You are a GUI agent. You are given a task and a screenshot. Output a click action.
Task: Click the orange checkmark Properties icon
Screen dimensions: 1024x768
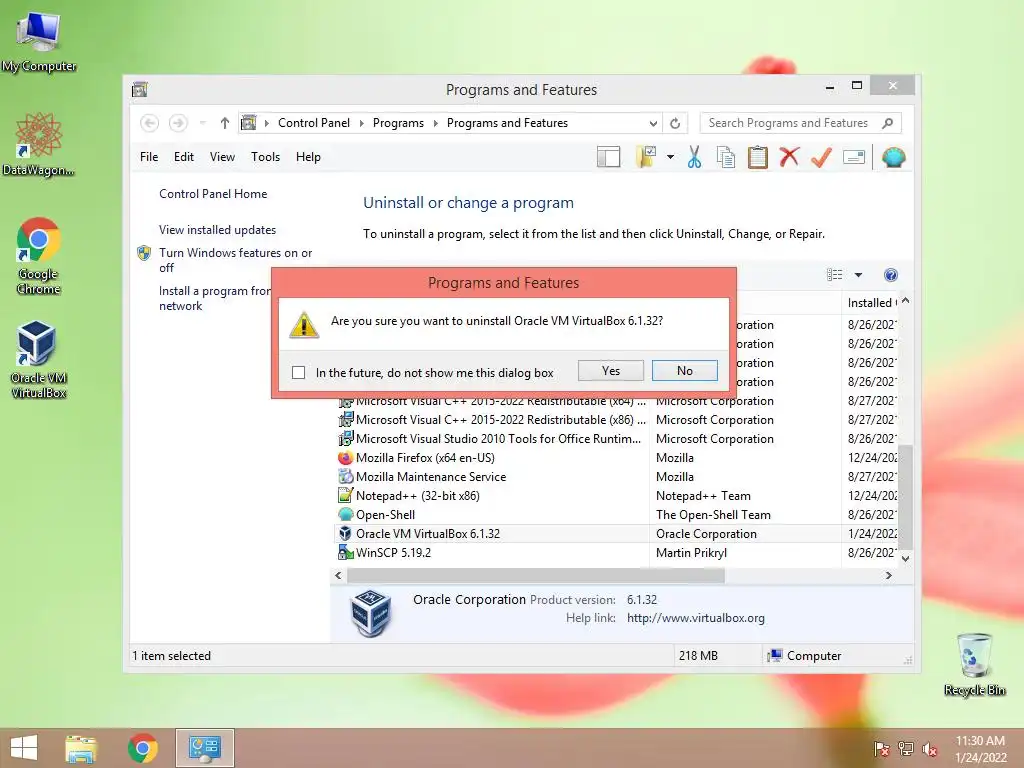point(821,157)
